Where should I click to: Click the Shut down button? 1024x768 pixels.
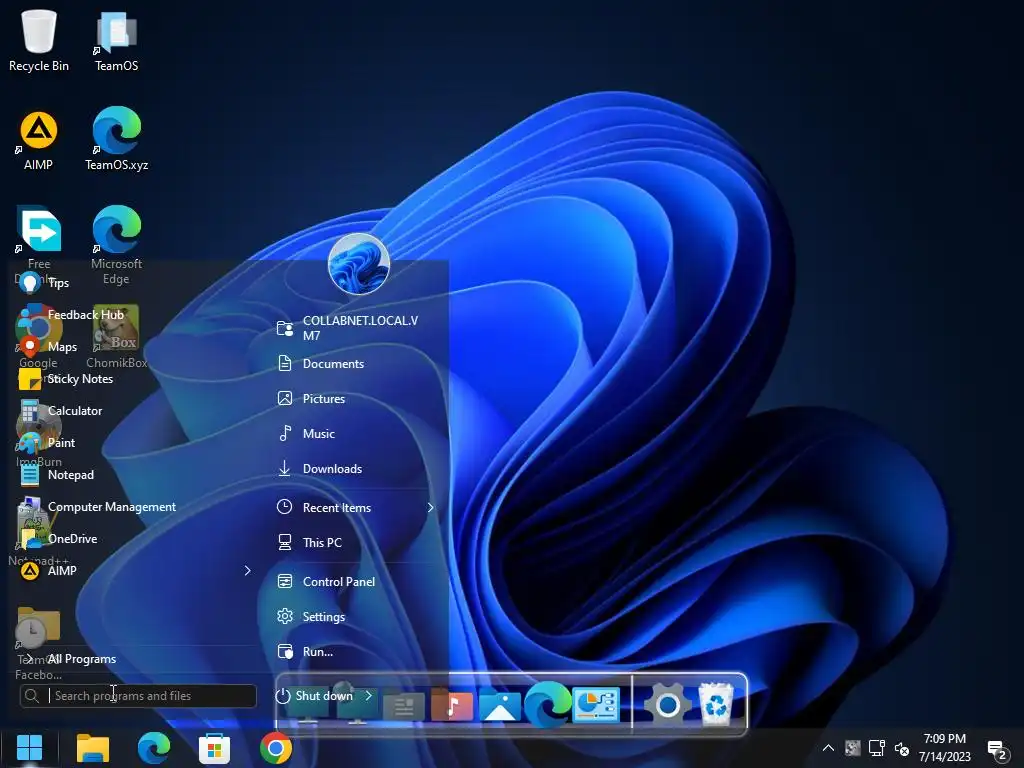[315, 696]
